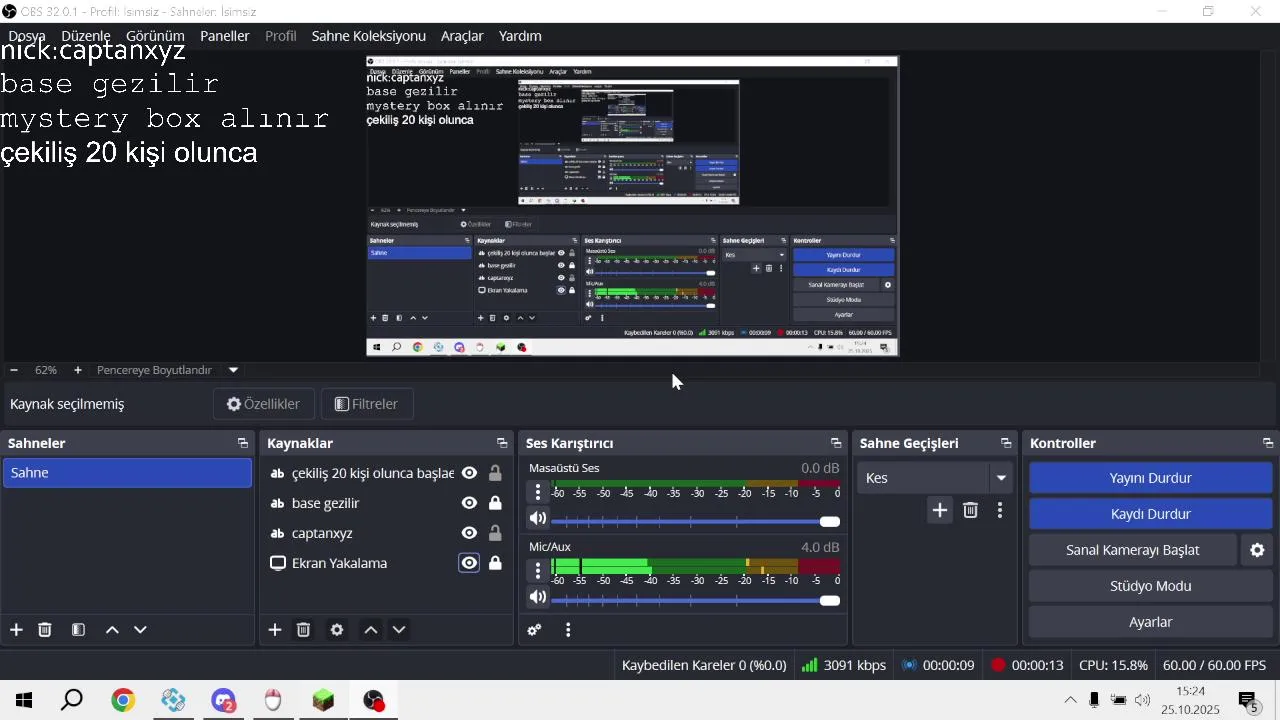Add a new source in Kaynaklar panel
The image size is (1280, 720).
(x=275, y=630)
